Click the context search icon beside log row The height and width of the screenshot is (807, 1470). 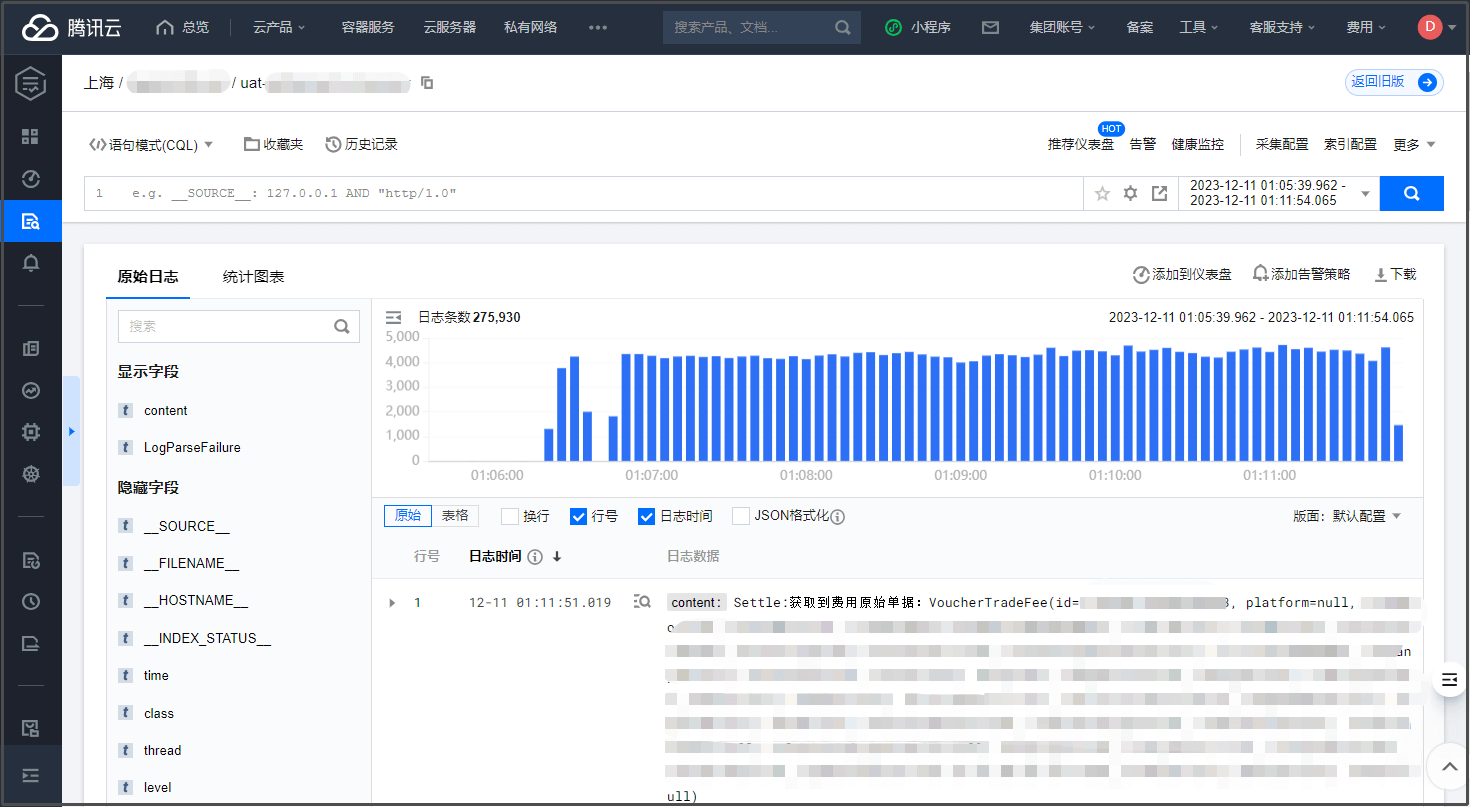tap(642, 602)
